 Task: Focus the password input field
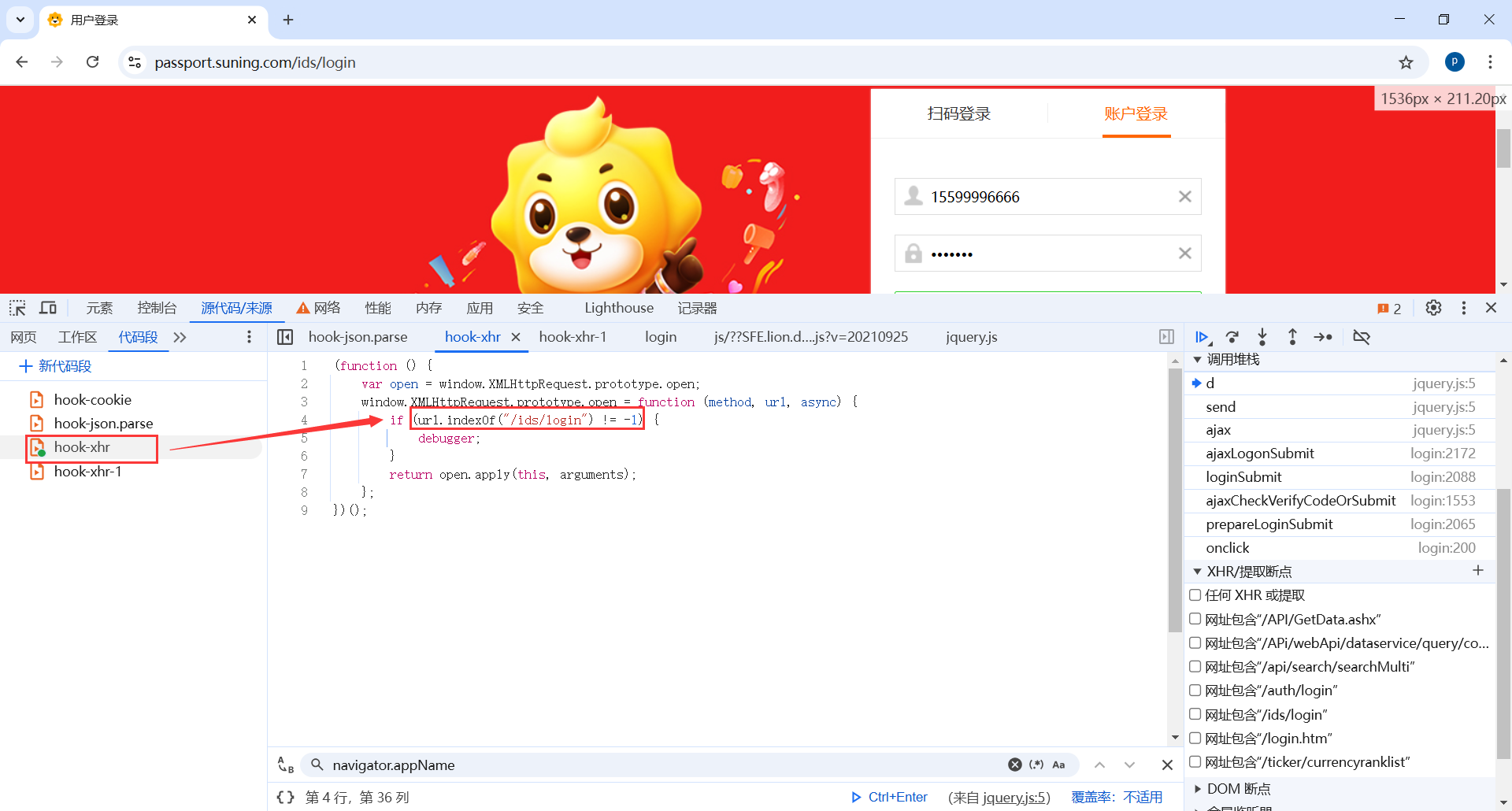tap(1047, 253)
